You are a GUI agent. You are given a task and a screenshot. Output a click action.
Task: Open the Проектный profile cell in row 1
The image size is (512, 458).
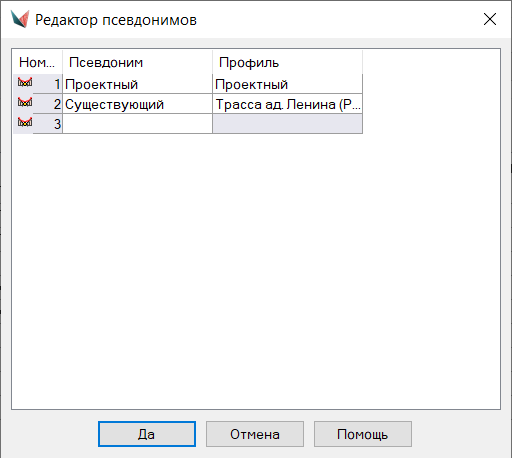287,84
